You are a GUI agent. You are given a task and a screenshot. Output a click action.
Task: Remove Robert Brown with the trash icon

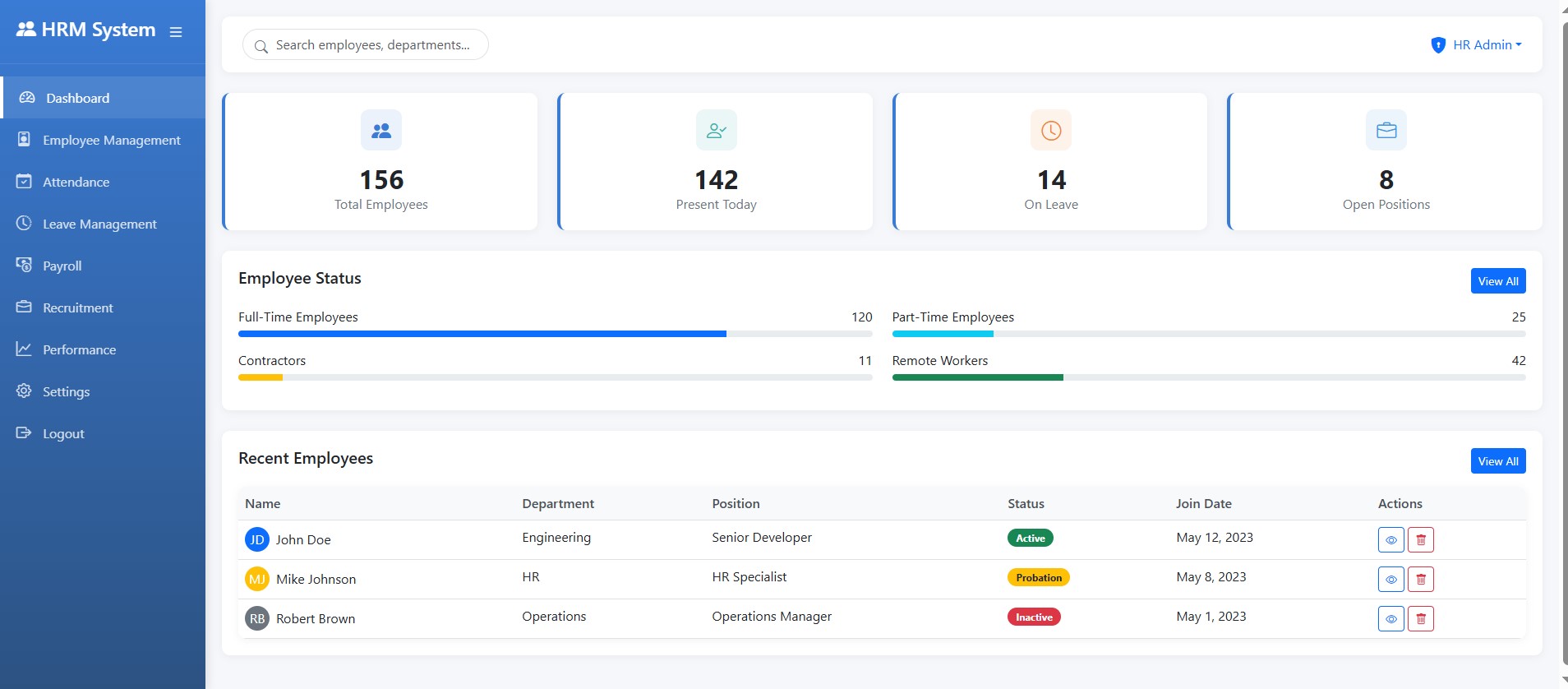point(1421,619)
